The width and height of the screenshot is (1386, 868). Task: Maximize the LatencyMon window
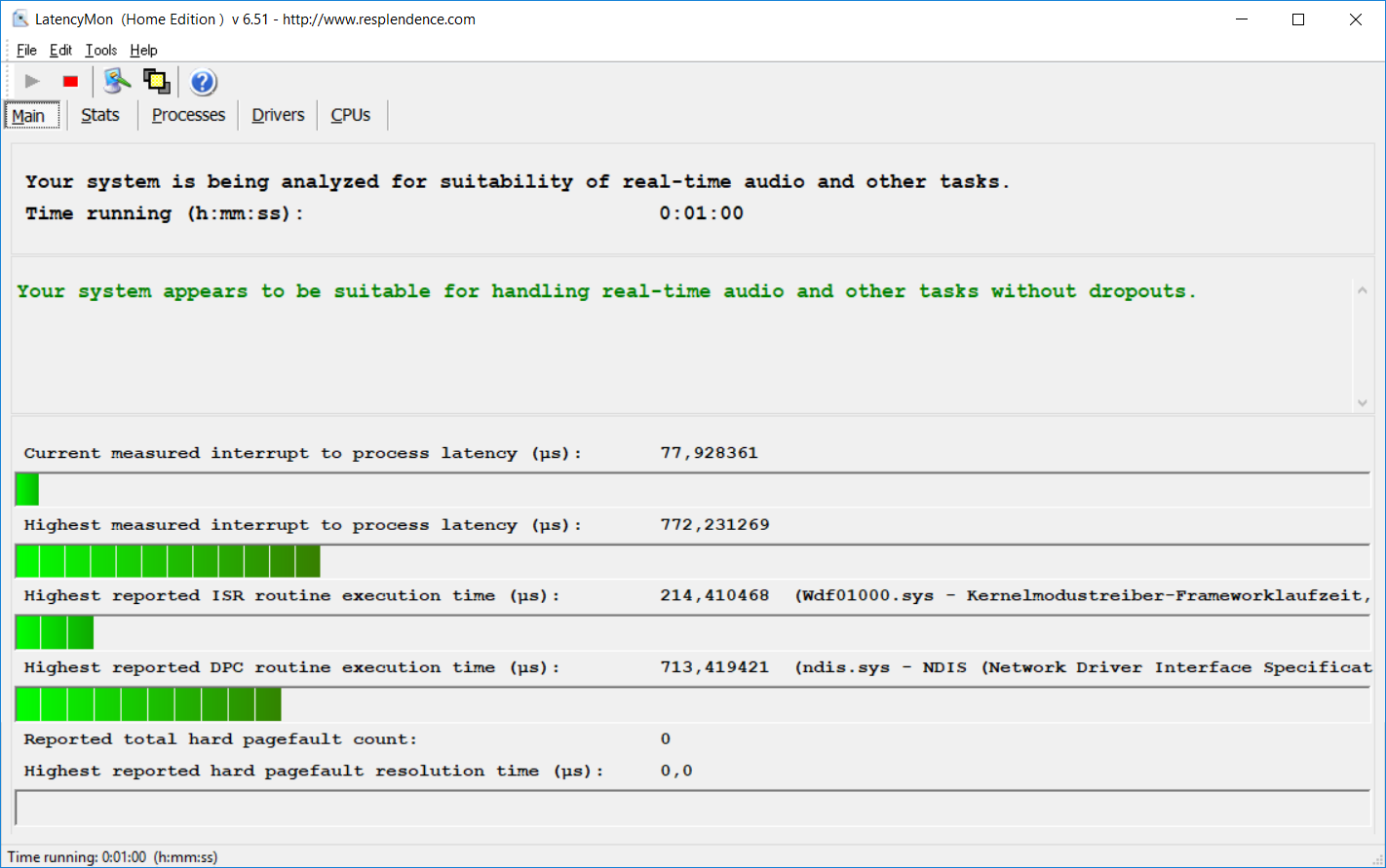1298,19
